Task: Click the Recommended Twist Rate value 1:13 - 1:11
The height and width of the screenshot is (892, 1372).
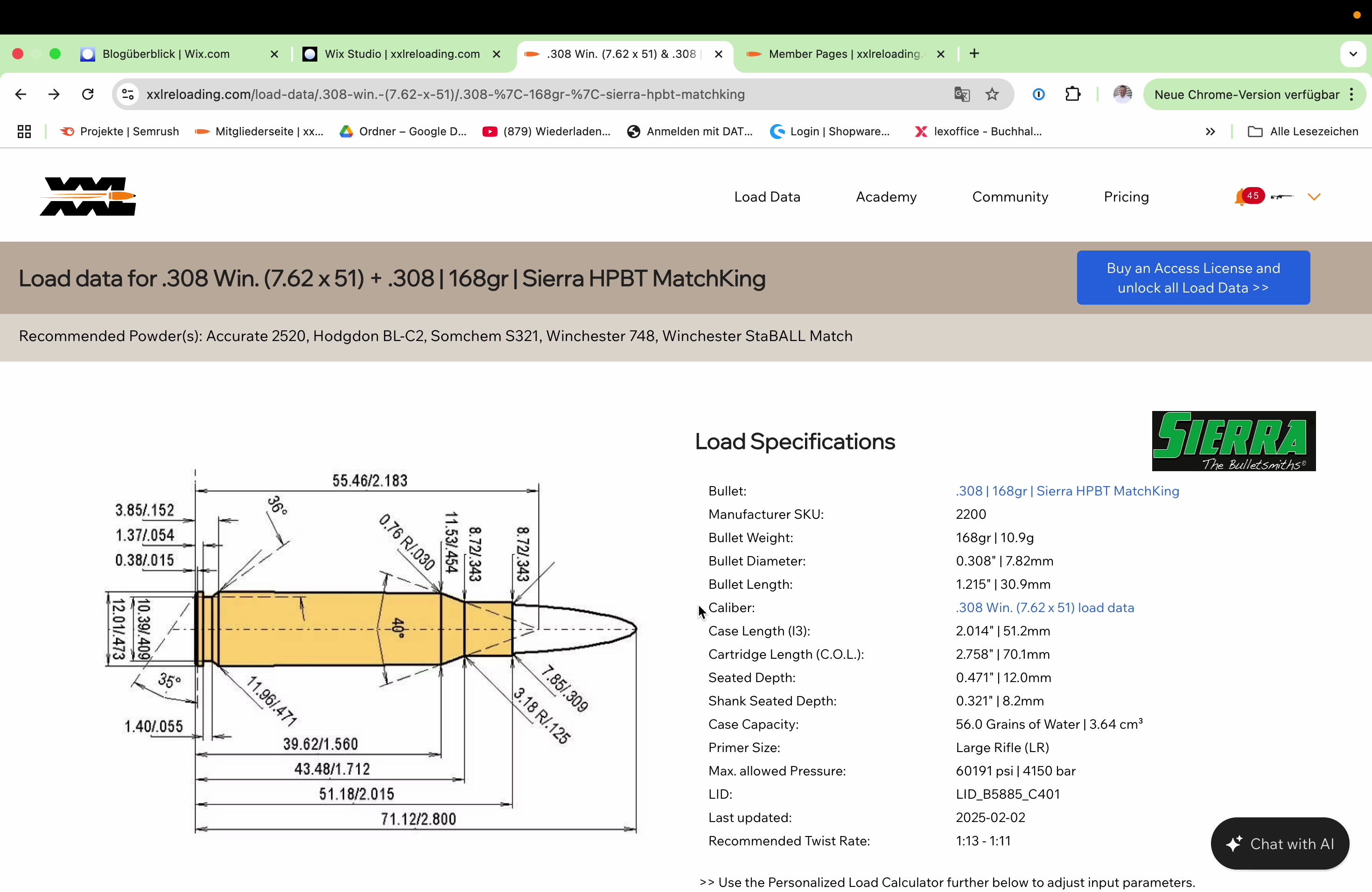Action: coord(983,841)
